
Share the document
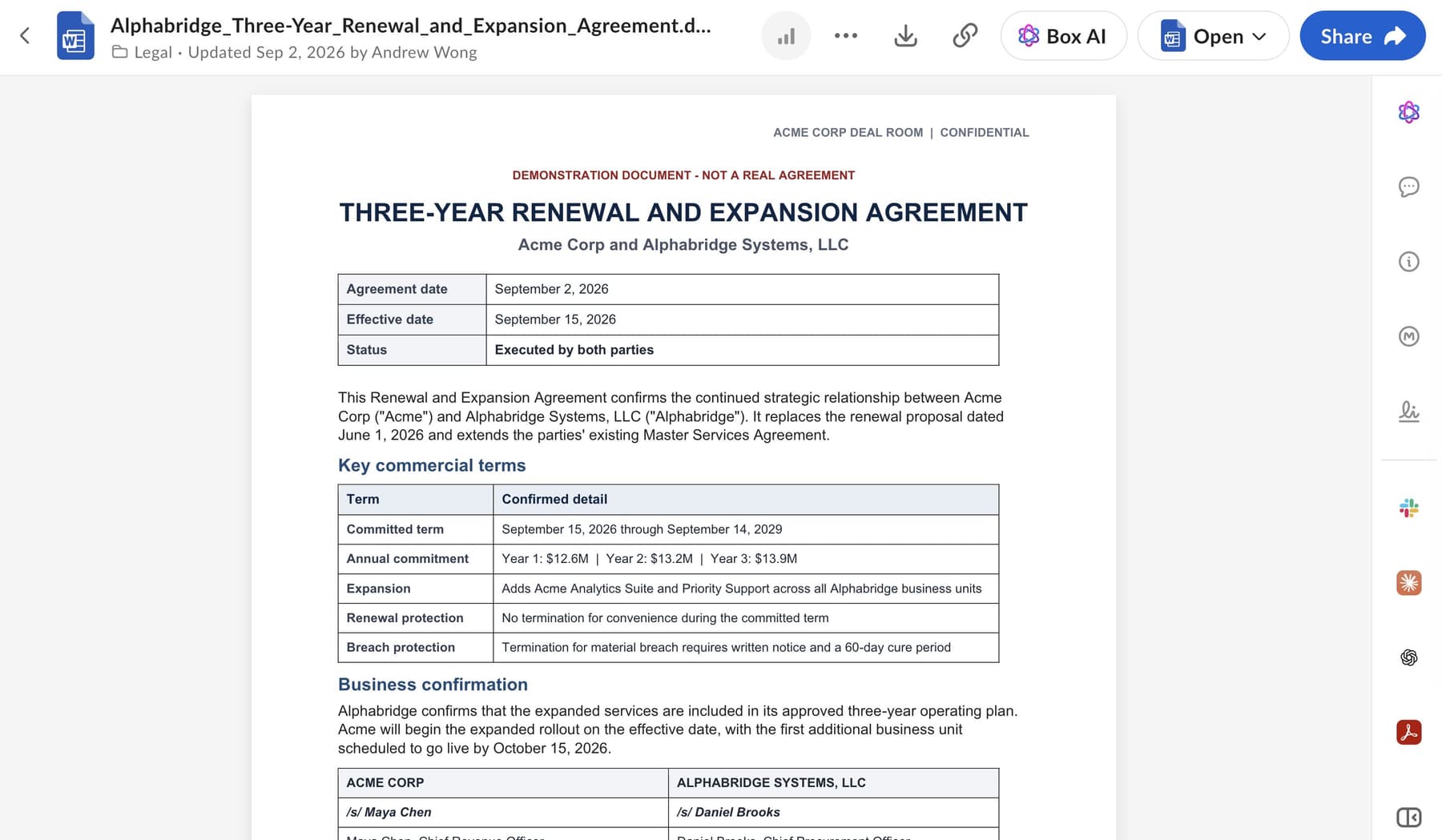(x=1362, y=36)
